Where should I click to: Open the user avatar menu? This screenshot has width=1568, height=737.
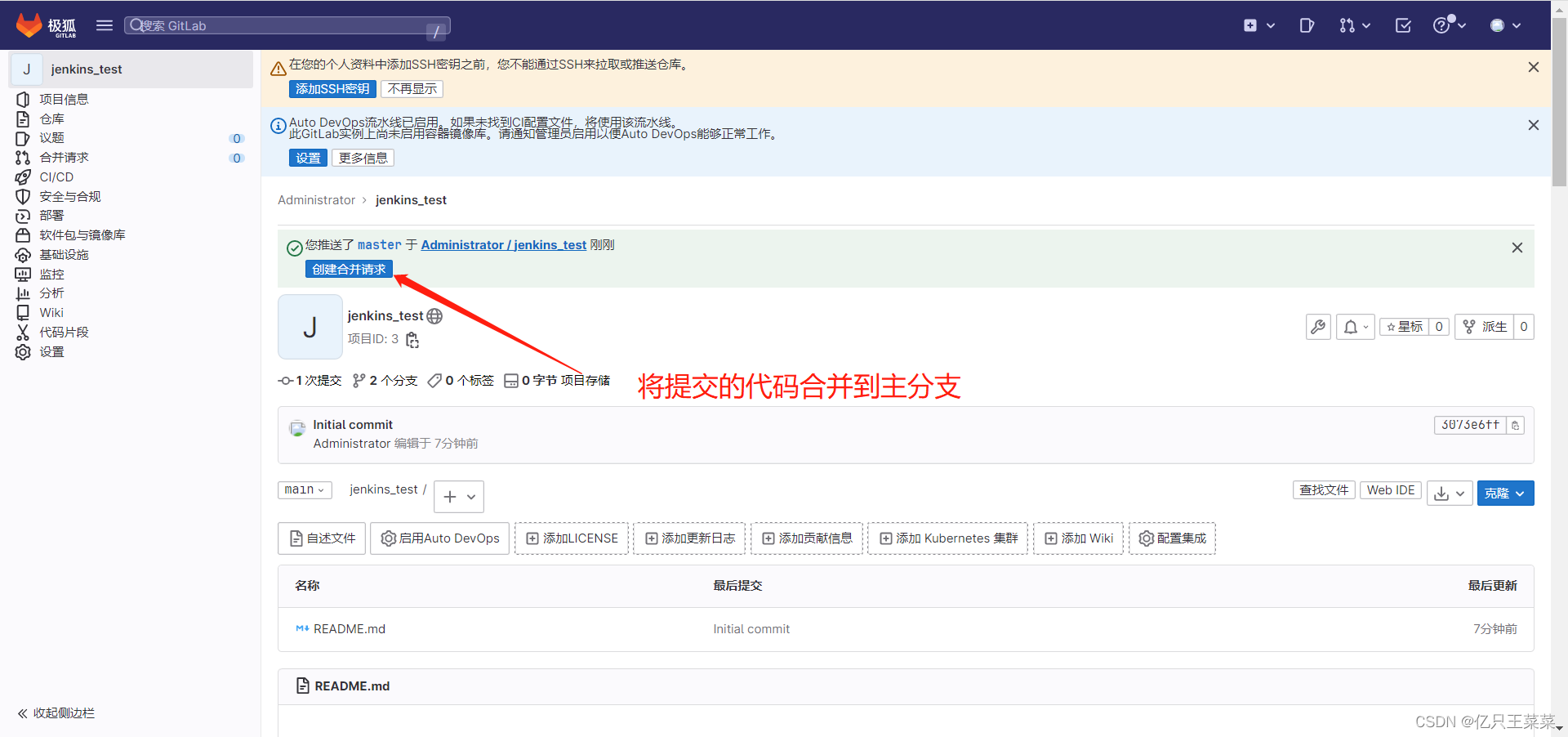point(1505,25)
